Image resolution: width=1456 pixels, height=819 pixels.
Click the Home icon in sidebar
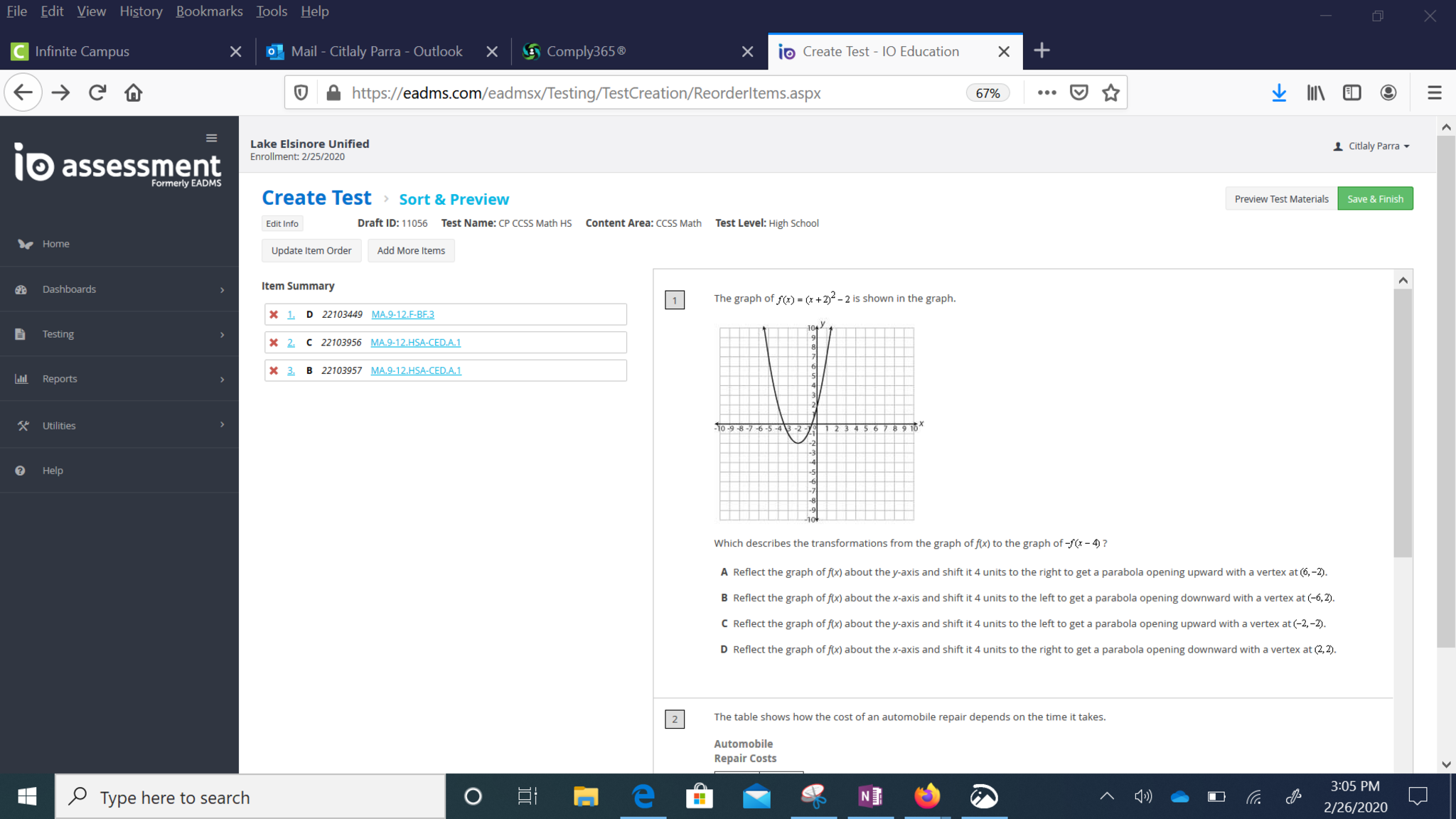[26, 244]
